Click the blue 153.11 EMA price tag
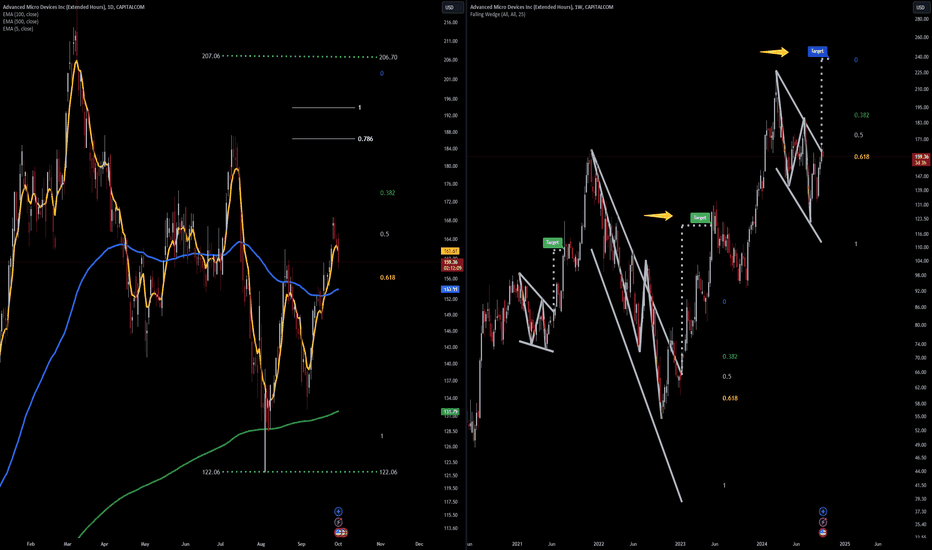 [x=451, y=290]
